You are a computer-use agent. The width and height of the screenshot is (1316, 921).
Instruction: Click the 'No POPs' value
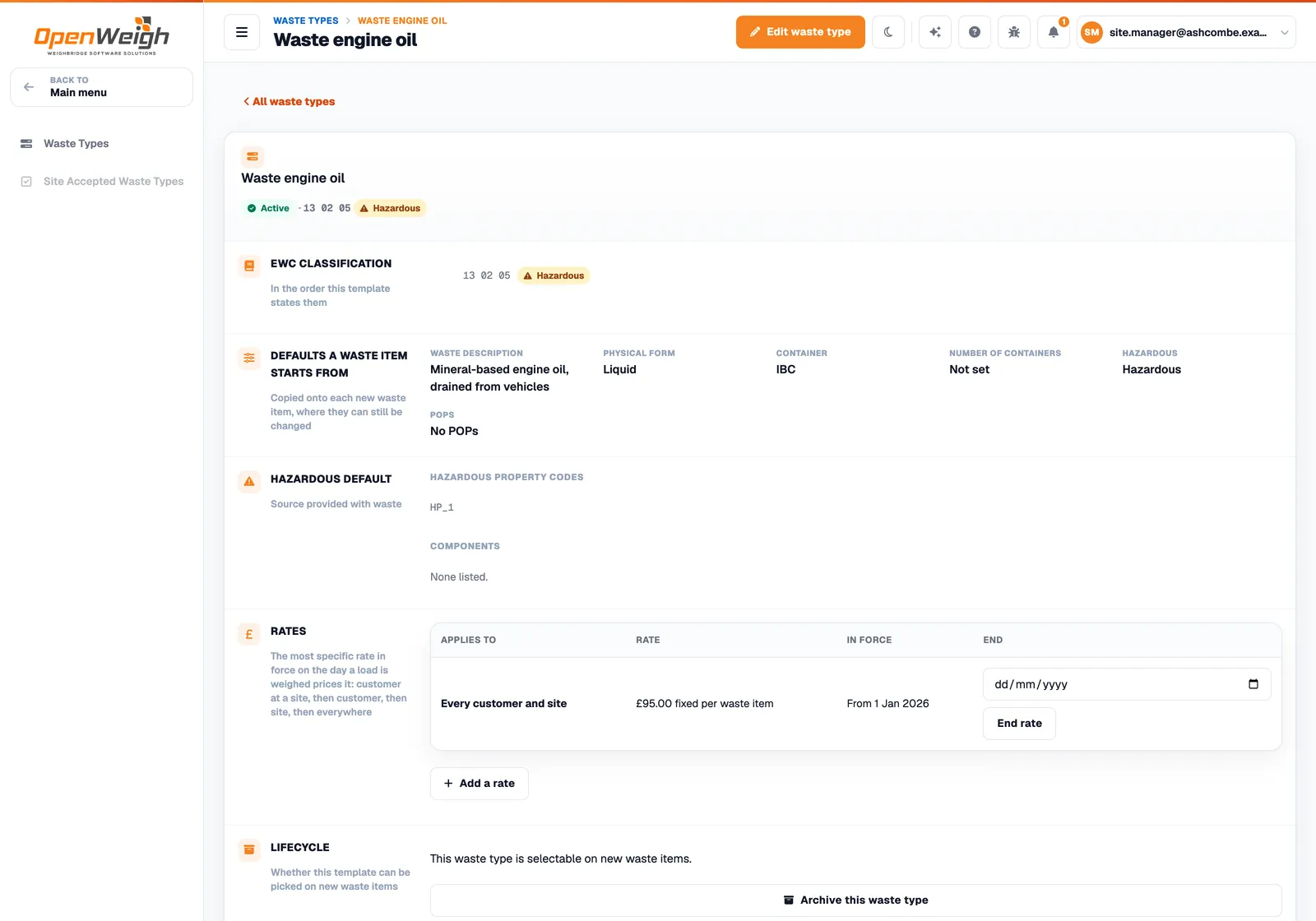[454, 432]
